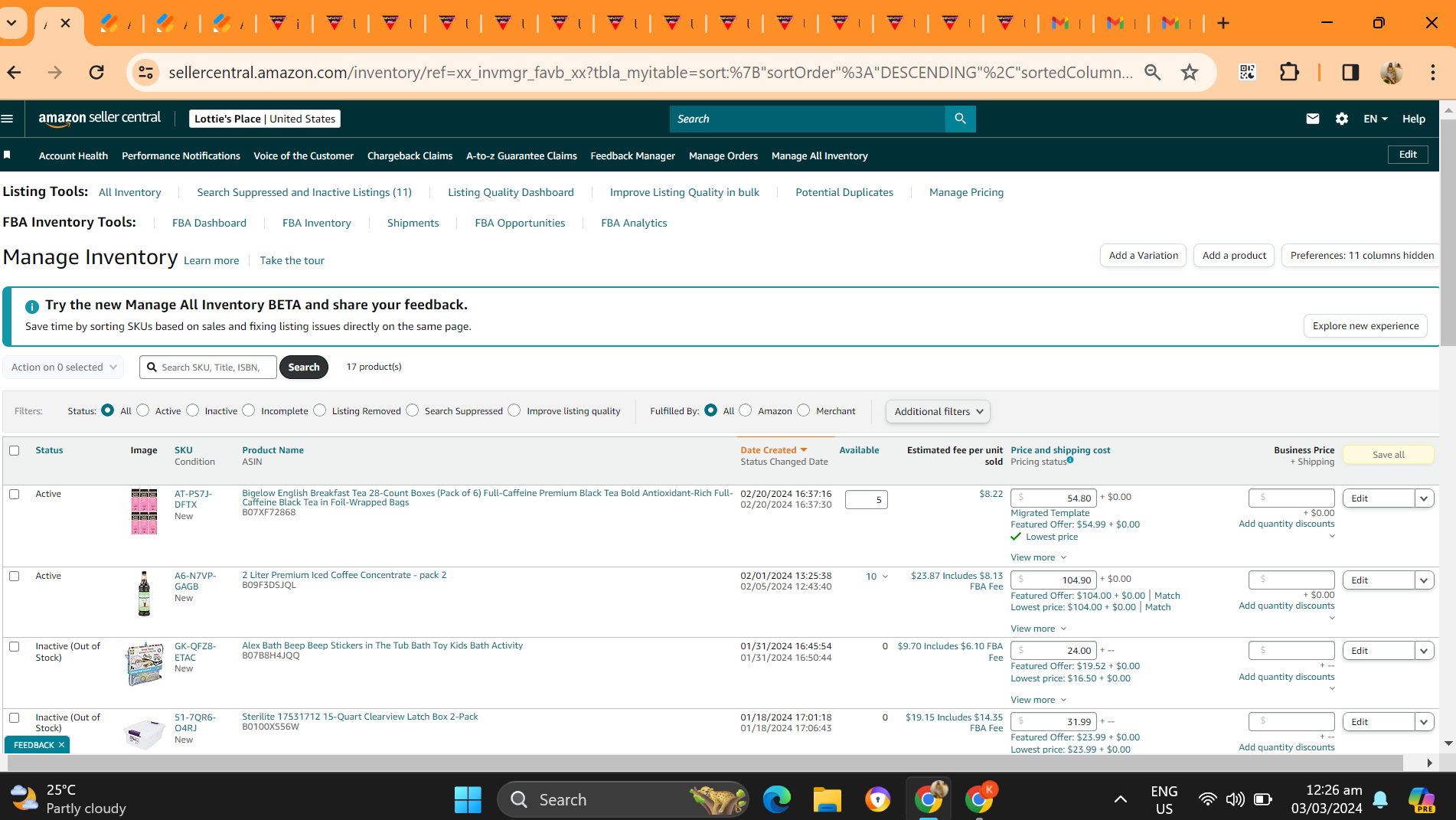Select the Search Suppressed status filter
Image resolution: width=1456 pixels, height=820 pixels.
click(x=413, y=410)
